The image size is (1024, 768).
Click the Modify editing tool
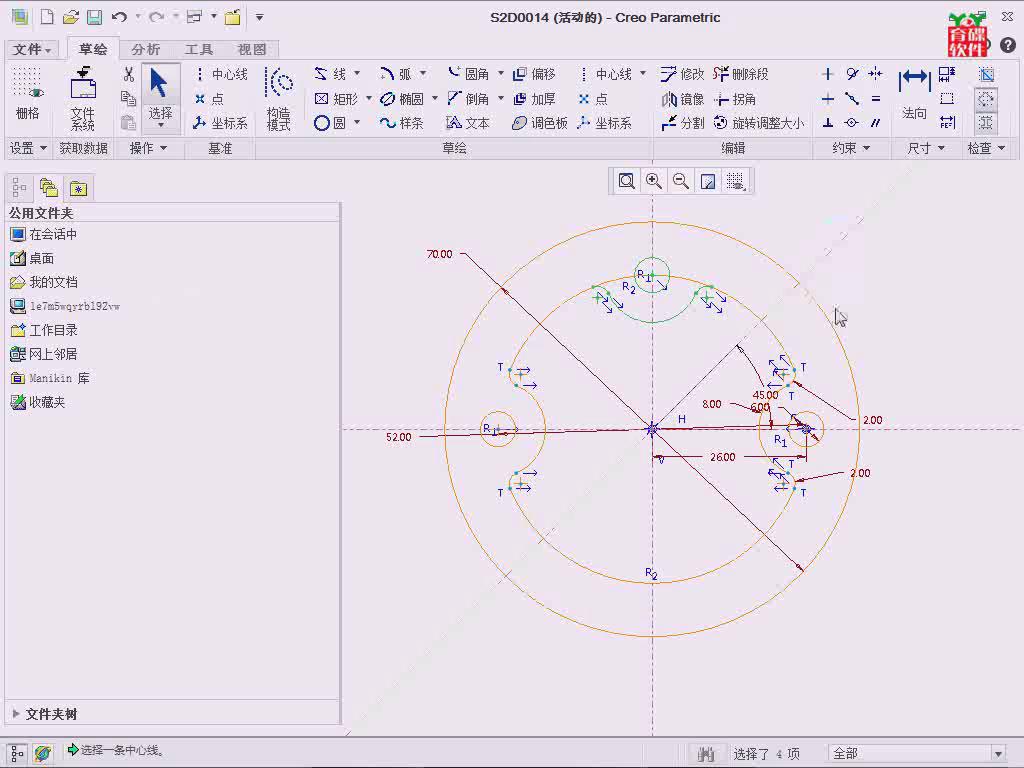pos(682,74)
